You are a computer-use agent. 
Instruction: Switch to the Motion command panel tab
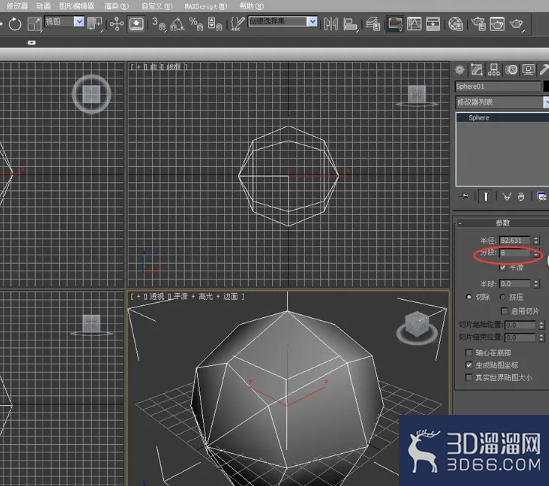point(511,70)
